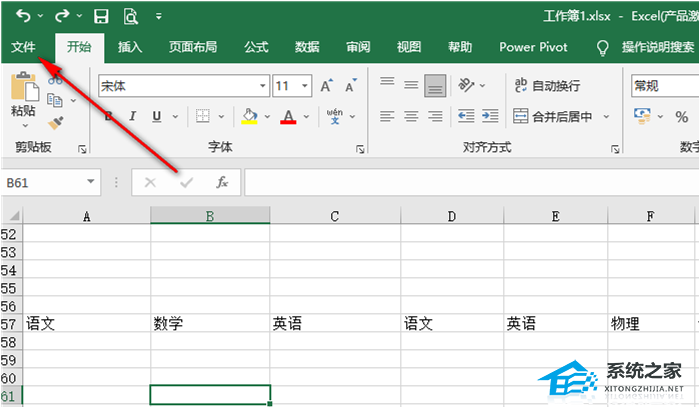Image resolution: width=699 pixels, height=407 pixels.
Task: Click the decrease indent icon
Action: click(466, 116)
